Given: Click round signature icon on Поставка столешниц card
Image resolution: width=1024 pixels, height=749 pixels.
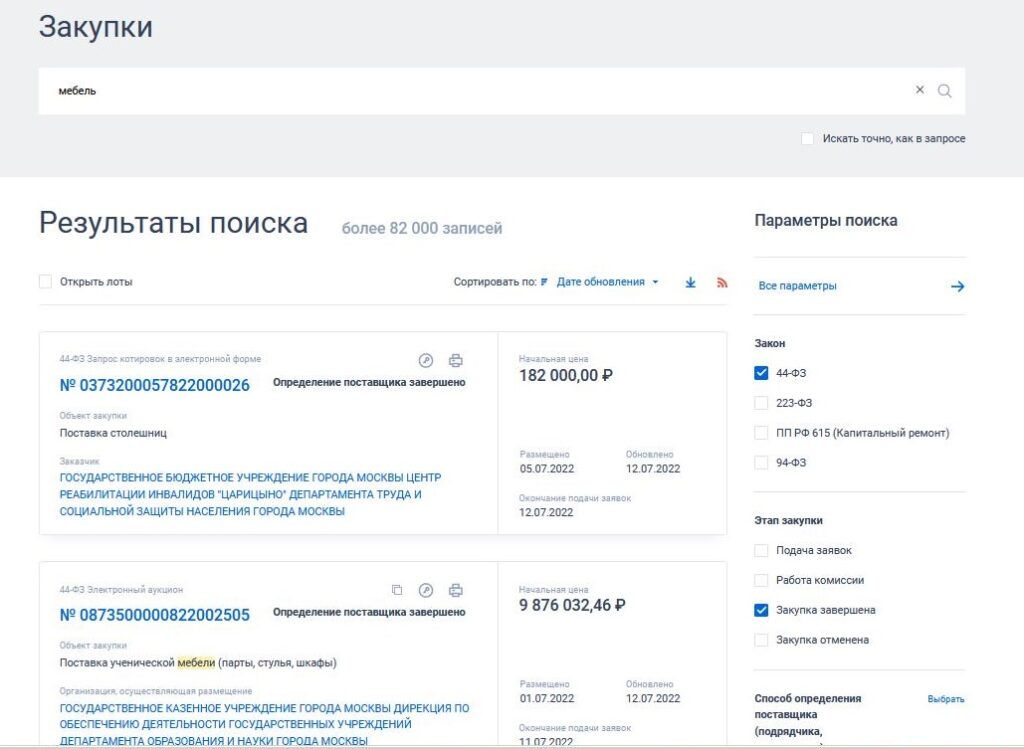Looking at the screenshot, I should click(426, 360).
